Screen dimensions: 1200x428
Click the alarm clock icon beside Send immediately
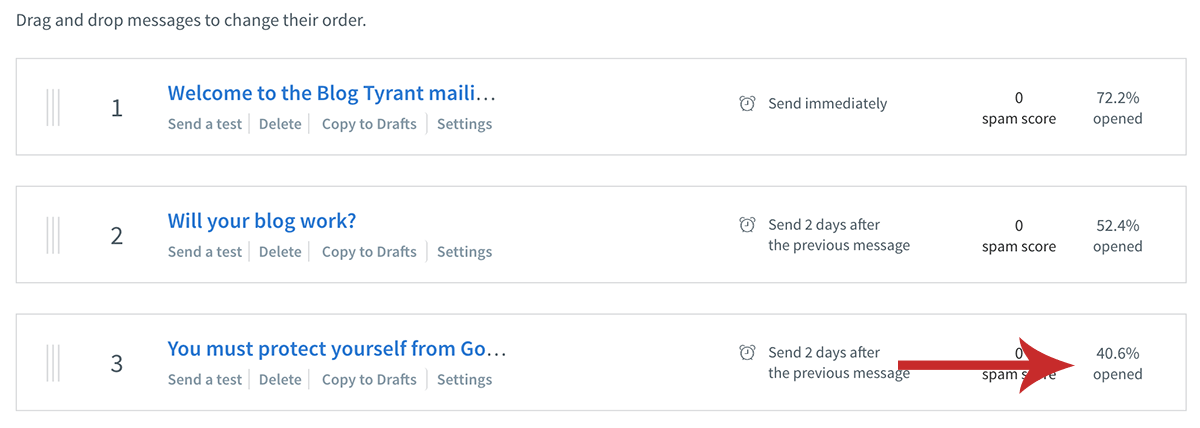point(747,104)
